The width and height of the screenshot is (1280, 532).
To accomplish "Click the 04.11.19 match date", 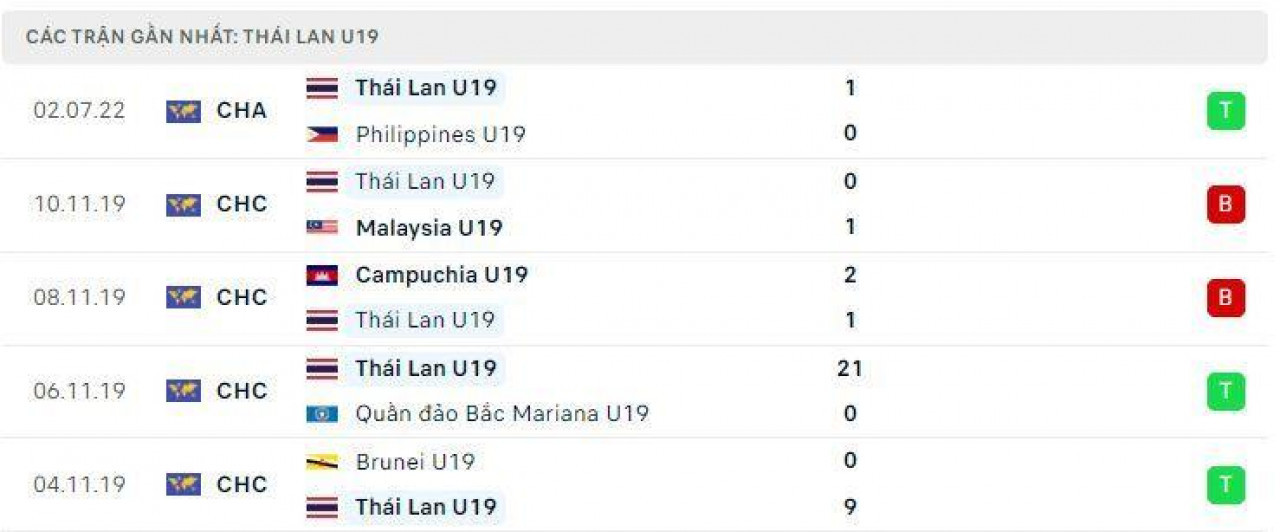I will pos(80,485).
